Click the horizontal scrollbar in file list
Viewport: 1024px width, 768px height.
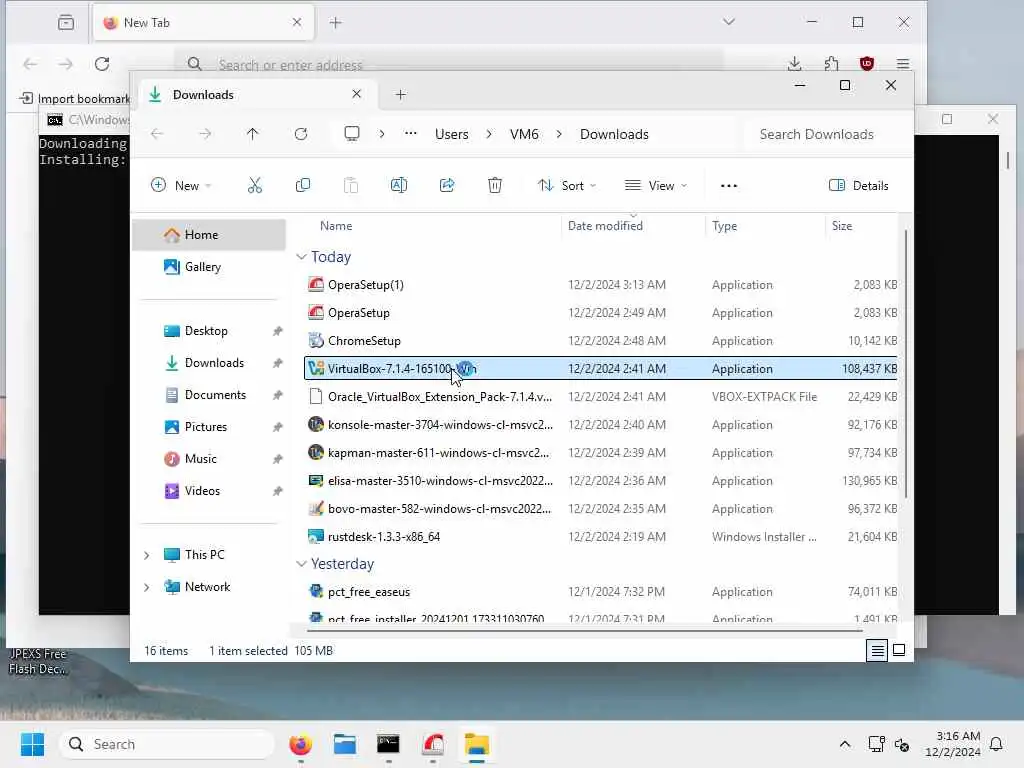click(x=584, y=631)
